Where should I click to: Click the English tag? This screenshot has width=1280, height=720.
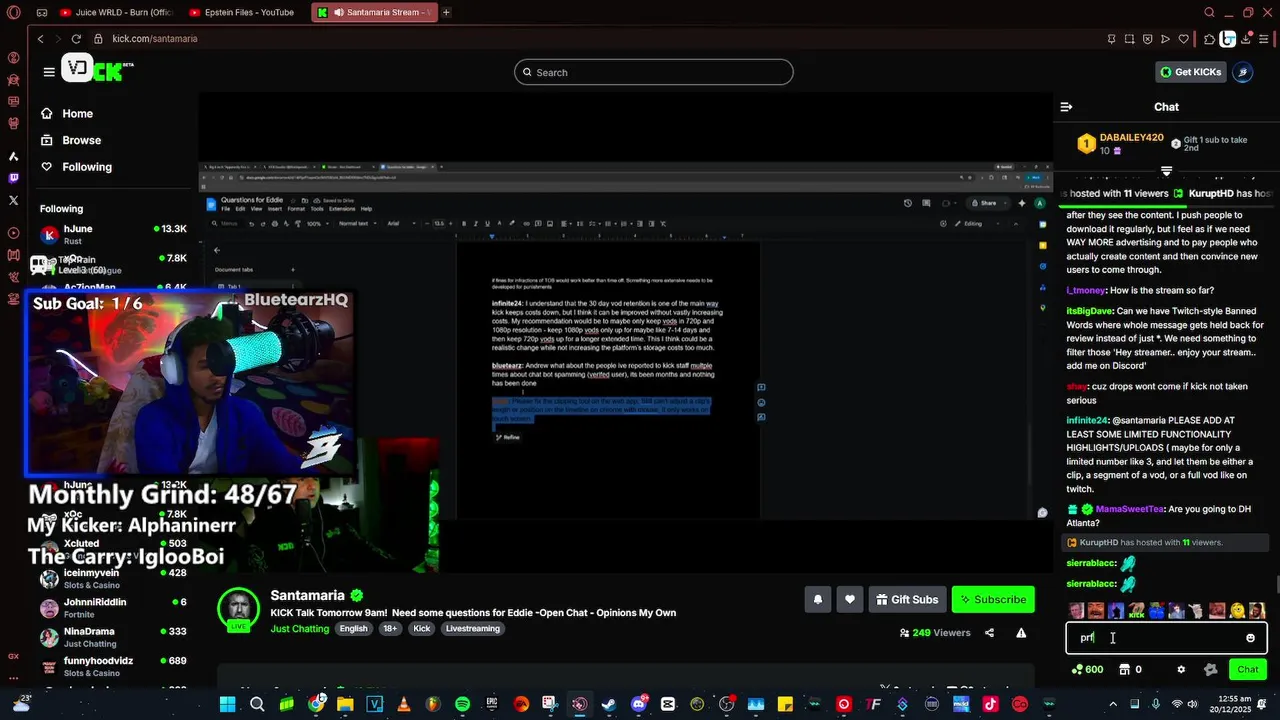tap(353, 629)
